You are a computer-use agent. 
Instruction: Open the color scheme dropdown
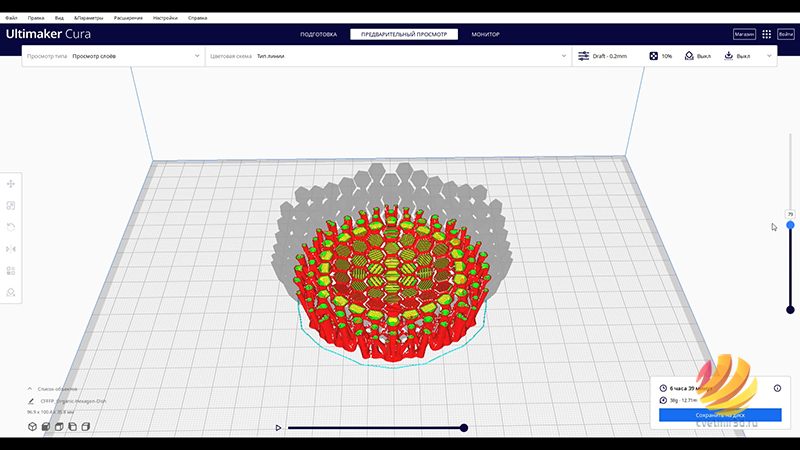click(x=388, y=56)
